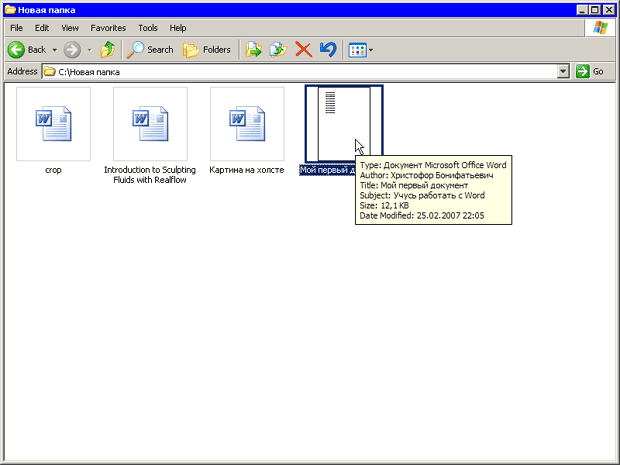Click the folder icon in title bar
620x465 pixels.
[10, 10]
